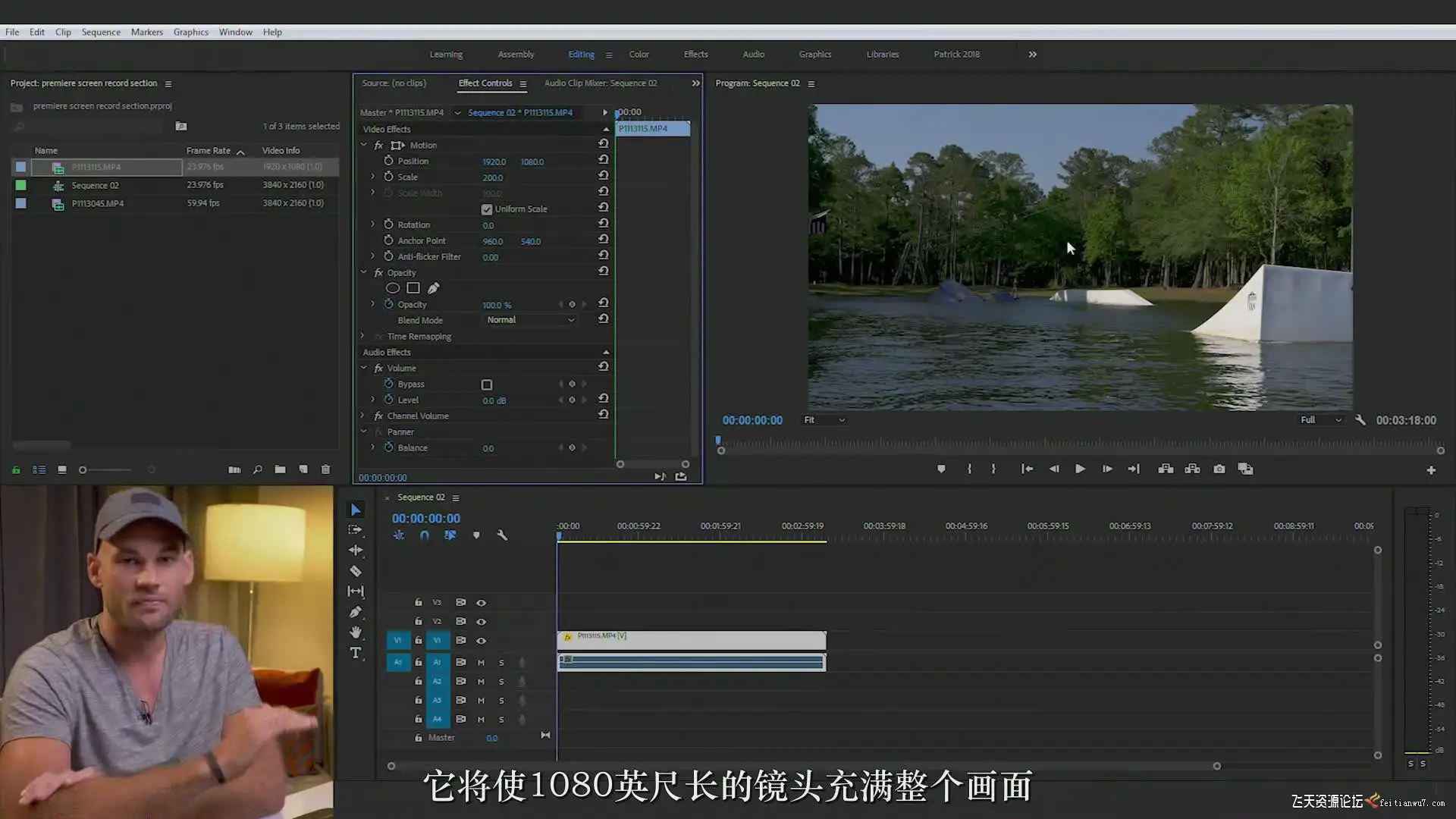Screen dimensions: 1456x819
Task: Select the Hand tool
Action: tap(355, 632)
